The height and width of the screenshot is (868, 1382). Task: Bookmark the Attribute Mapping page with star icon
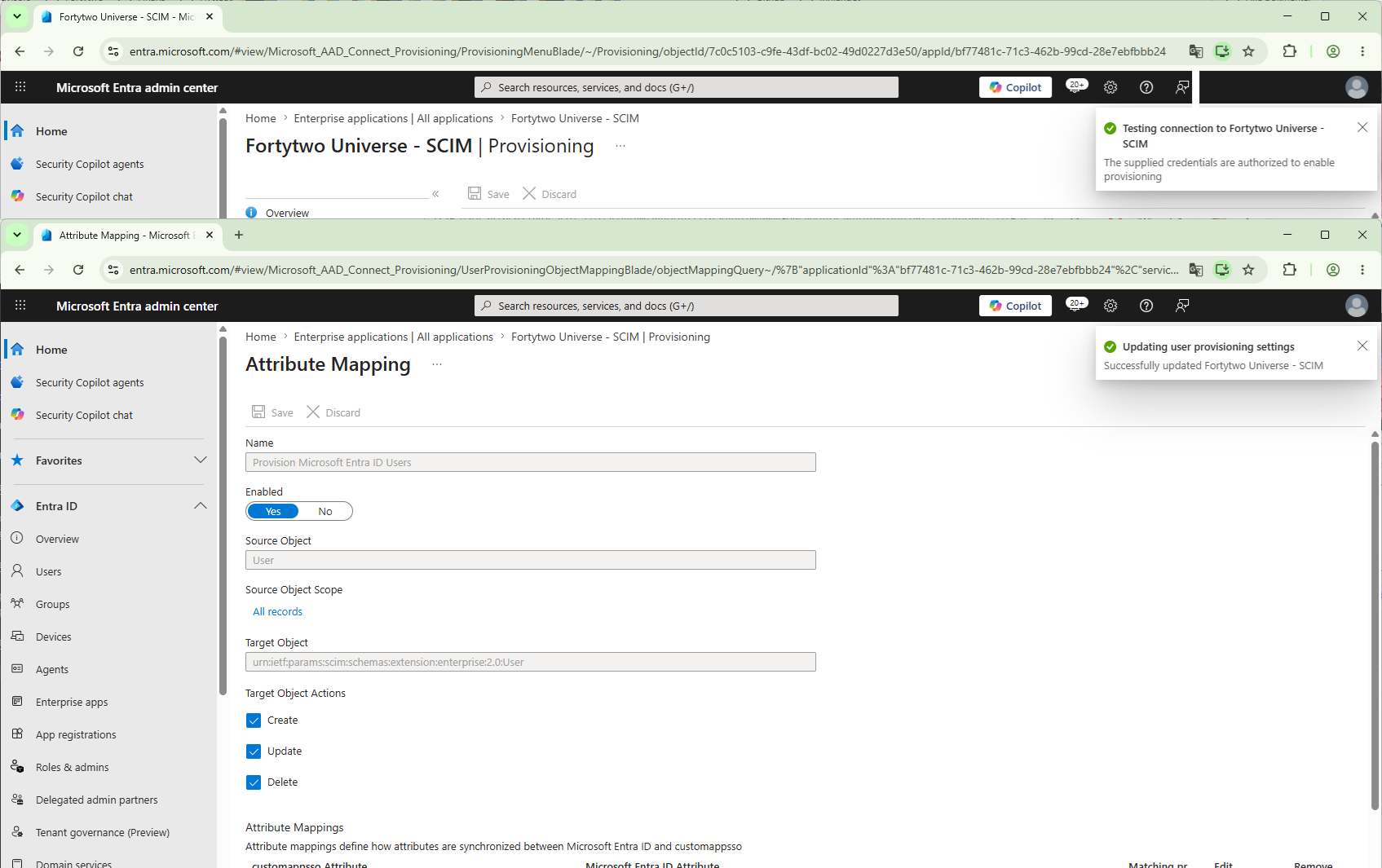(1248, 270)
